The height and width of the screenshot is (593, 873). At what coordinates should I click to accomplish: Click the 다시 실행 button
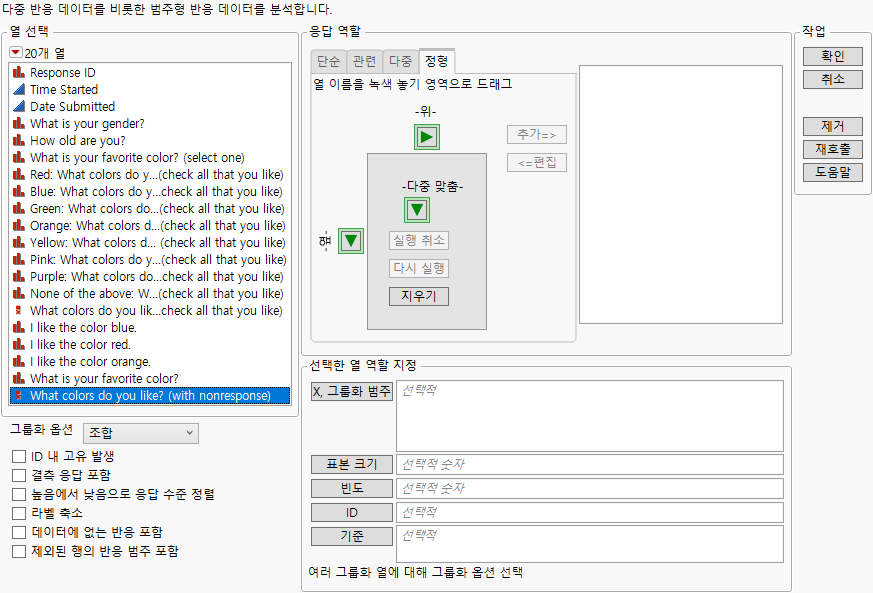(x=419, y=268)
